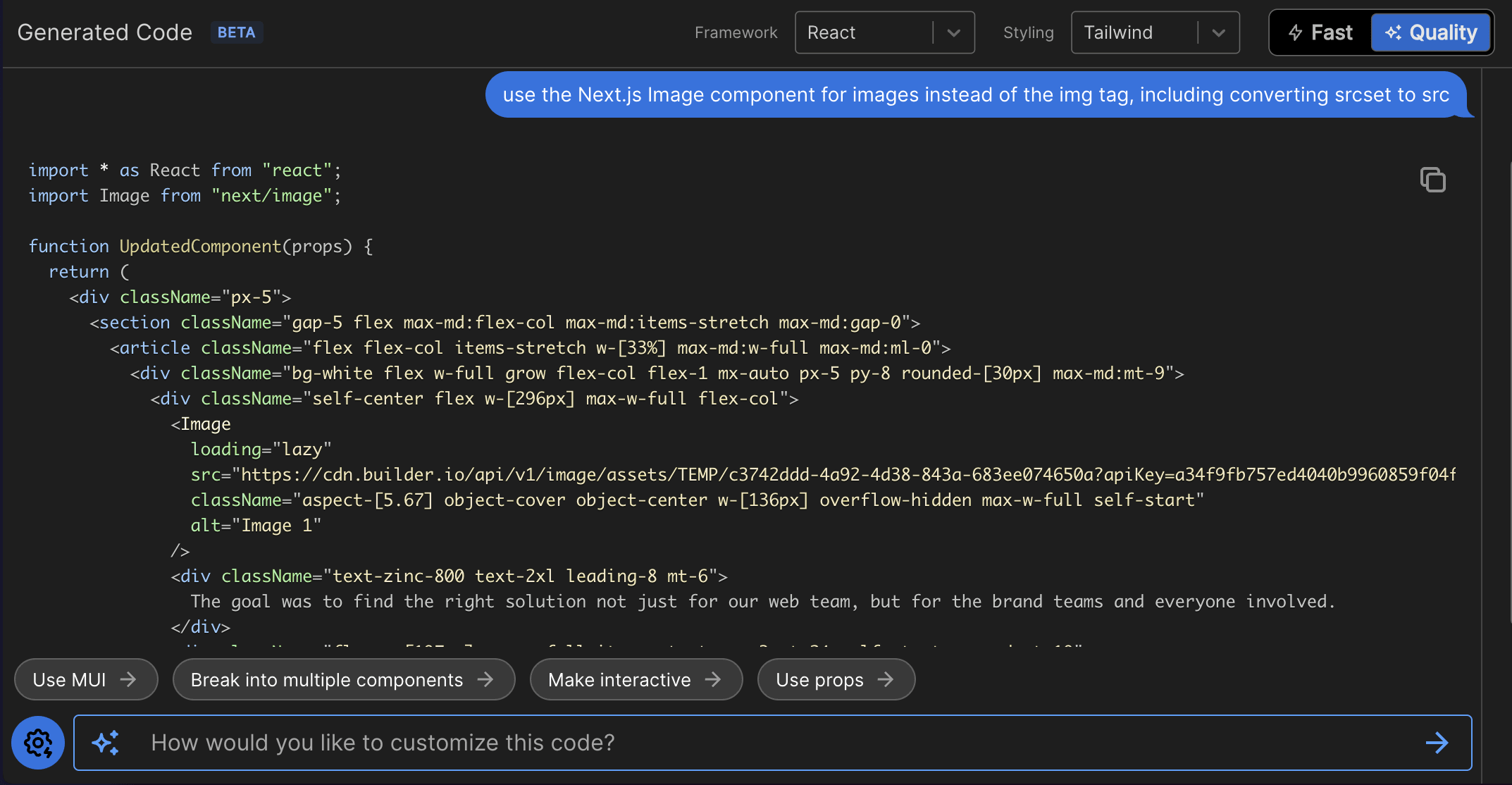Click the BETA badge
This screenshot has width=1512, height=785.
click(x=236, y=32)
